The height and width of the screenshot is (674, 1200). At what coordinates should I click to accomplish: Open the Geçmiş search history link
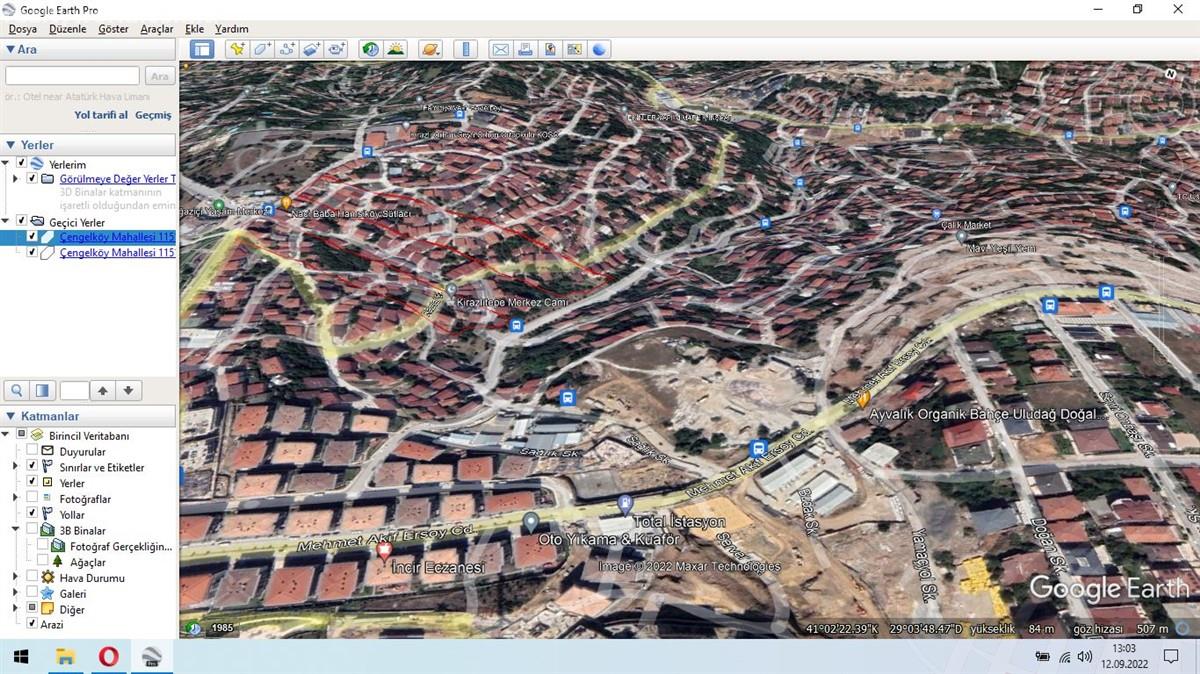point(153,115)
